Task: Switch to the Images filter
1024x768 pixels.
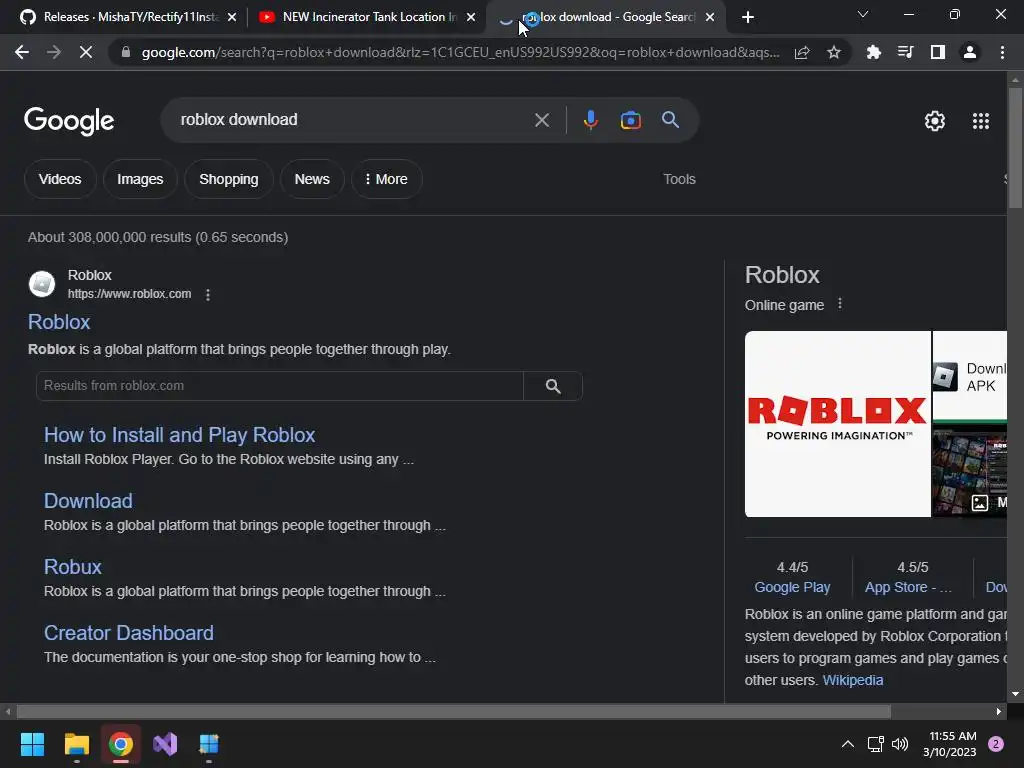Action: coord(140,179)
